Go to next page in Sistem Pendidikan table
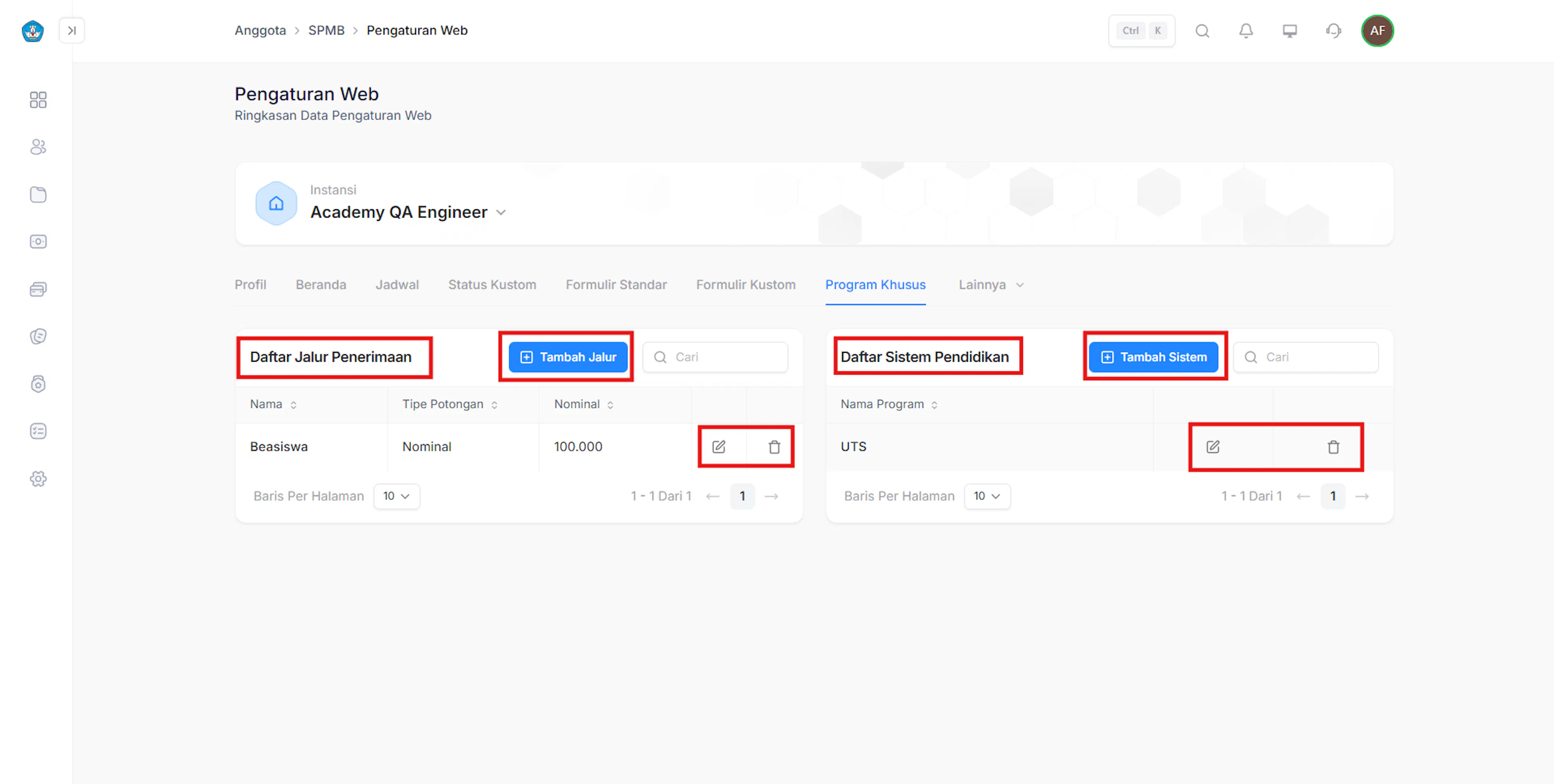1554x784 pixels. (x=1362, y=496)
